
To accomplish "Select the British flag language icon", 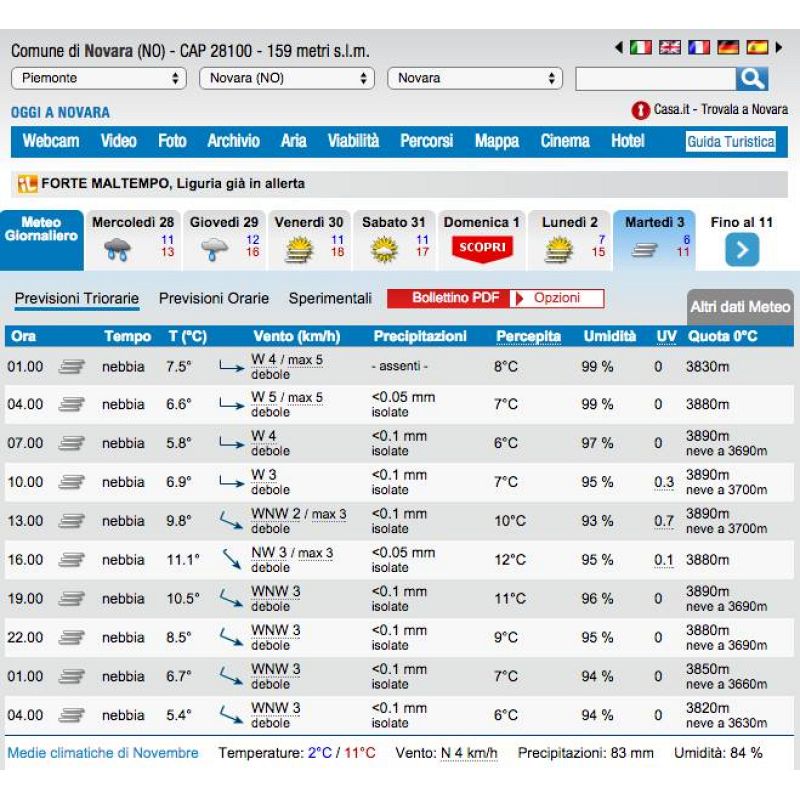I will pos(669,47).
